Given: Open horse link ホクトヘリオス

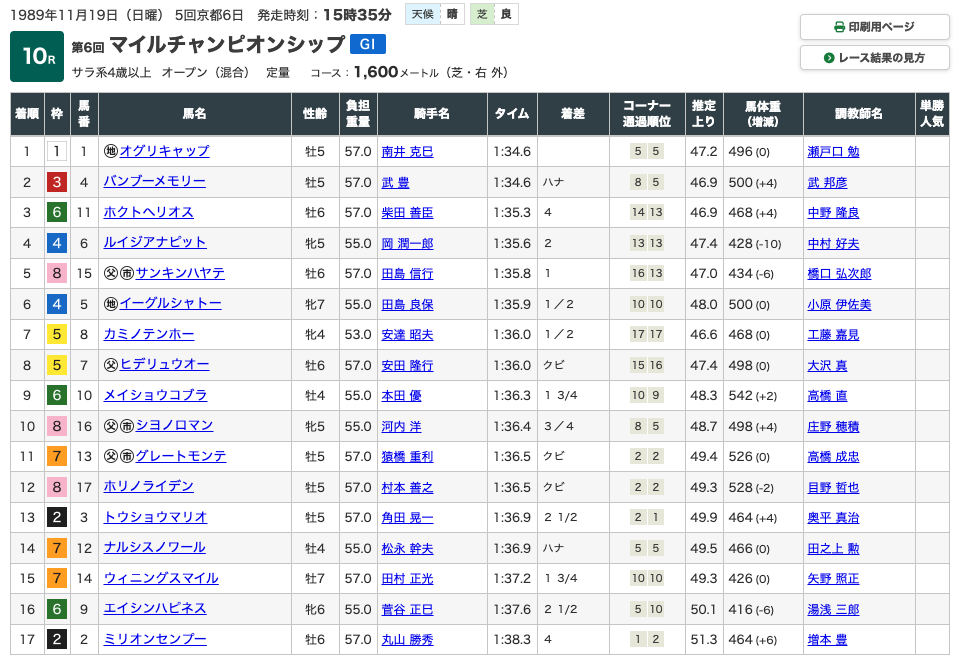Looking at the screenshot, I should coord(148,212).
